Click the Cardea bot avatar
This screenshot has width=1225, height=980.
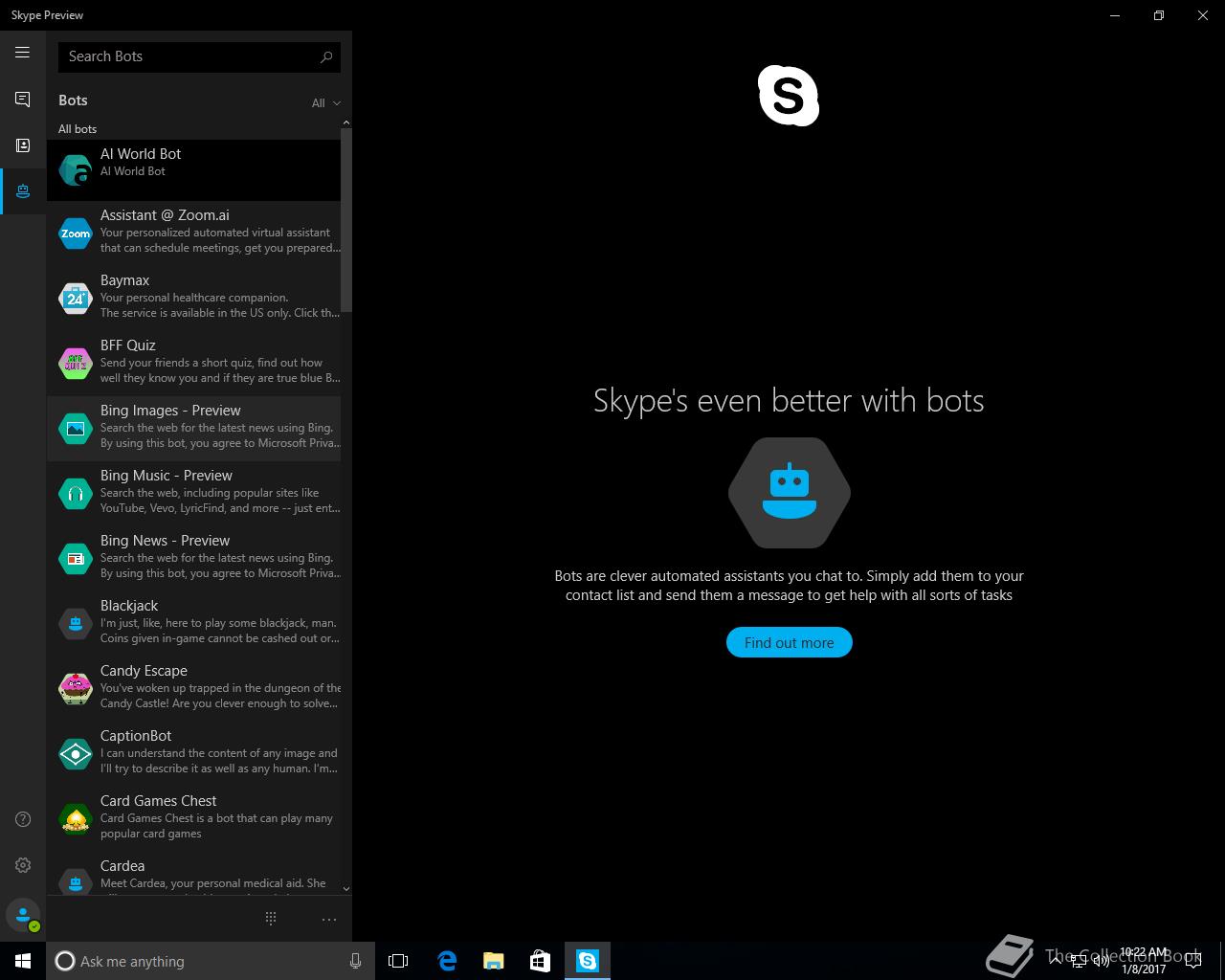point(76,880)
